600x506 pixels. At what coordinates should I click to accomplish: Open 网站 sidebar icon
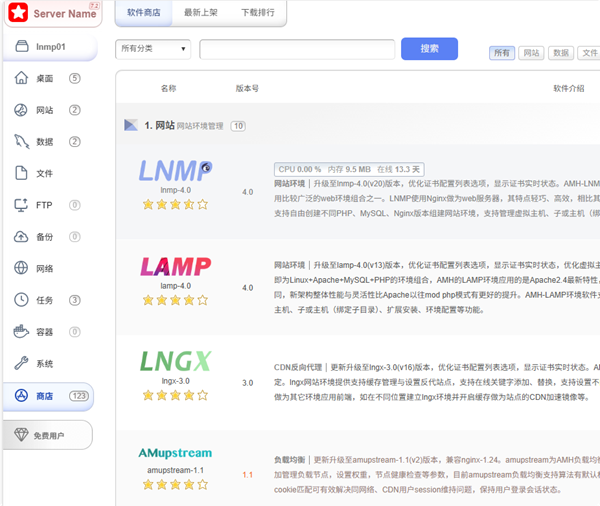coord(21,110)
